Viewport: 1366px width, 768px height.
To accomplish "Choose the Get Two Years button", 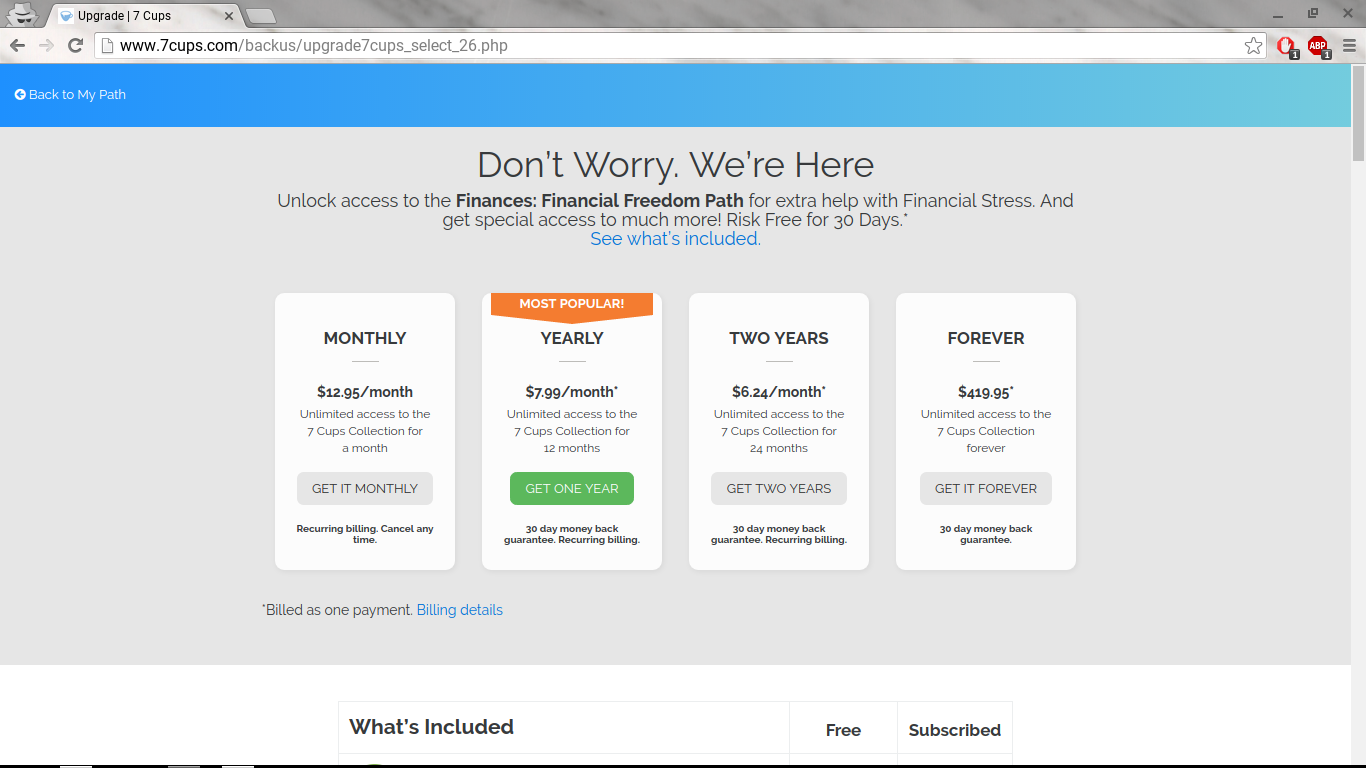I will pos(779,489).
